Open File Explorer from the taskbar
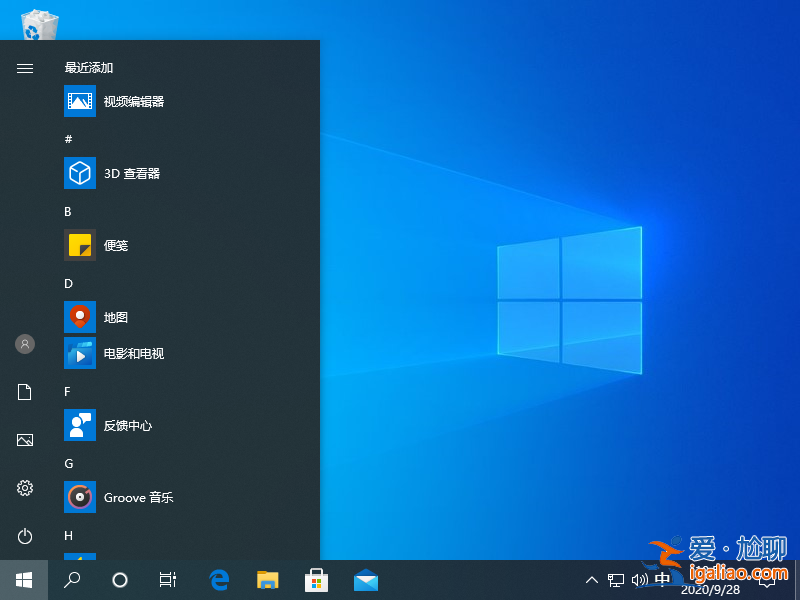Viewport: 800px width, 600px height. click(267, 579)
